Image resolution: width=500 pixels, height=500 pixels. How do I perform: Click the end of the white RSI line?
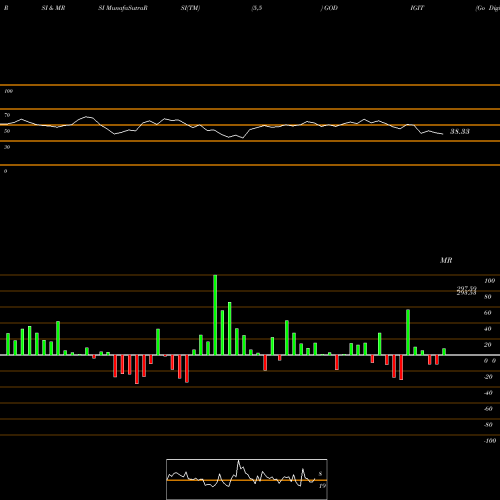click(x=443, y=134)
